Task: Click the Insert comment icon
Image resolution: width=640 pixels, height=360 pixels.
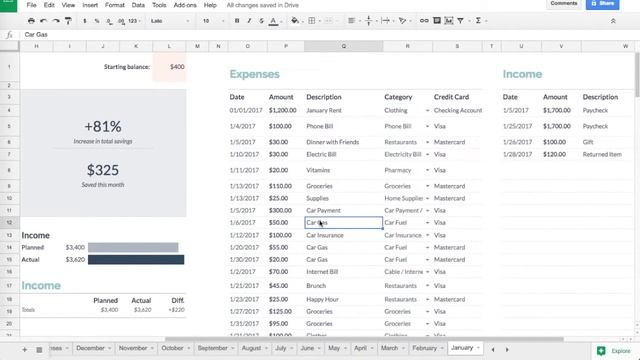Action: tap(437, 20)
